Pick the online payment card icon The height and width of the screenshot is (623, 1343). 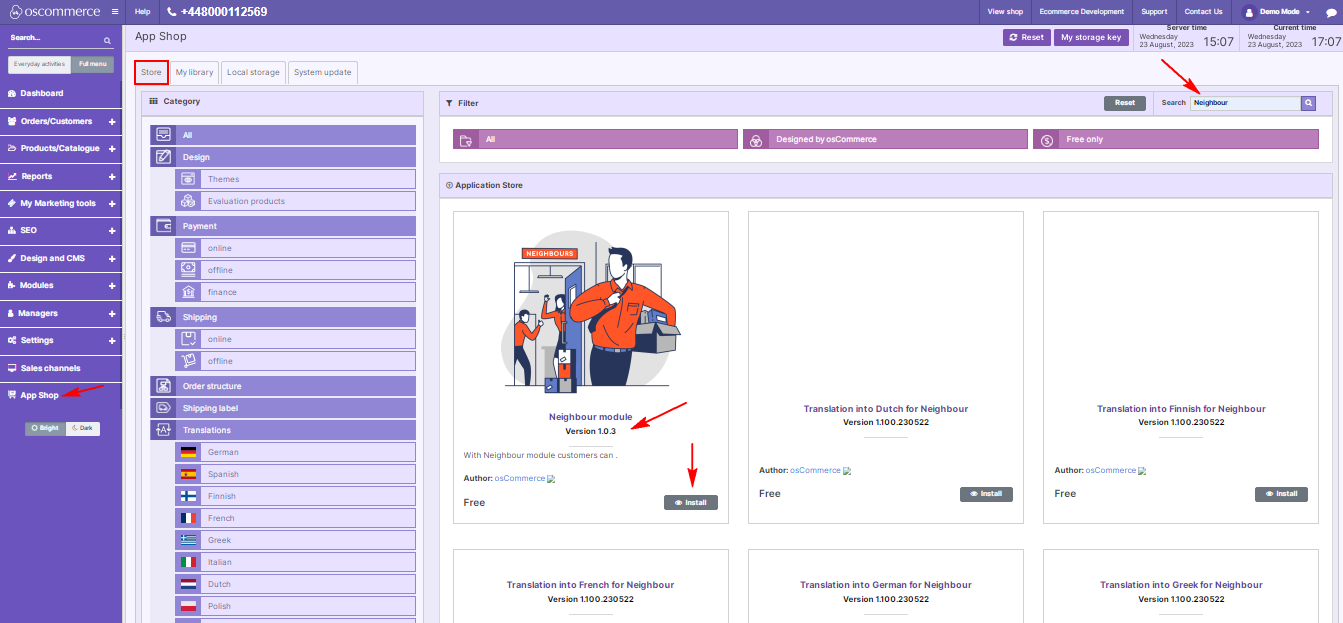[188, 248]
